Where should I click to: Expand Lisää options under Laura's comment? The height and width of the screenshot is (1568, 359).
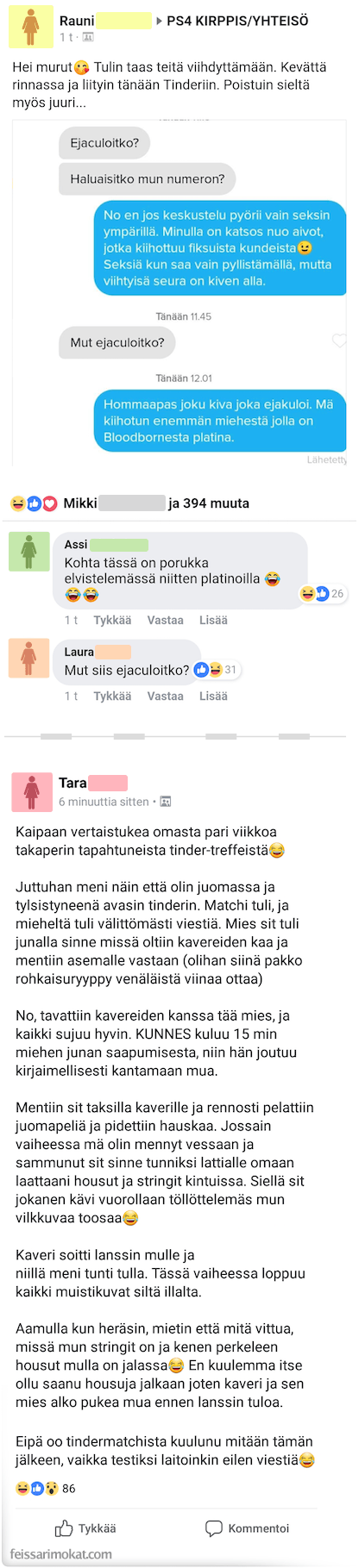coord(213,696)
